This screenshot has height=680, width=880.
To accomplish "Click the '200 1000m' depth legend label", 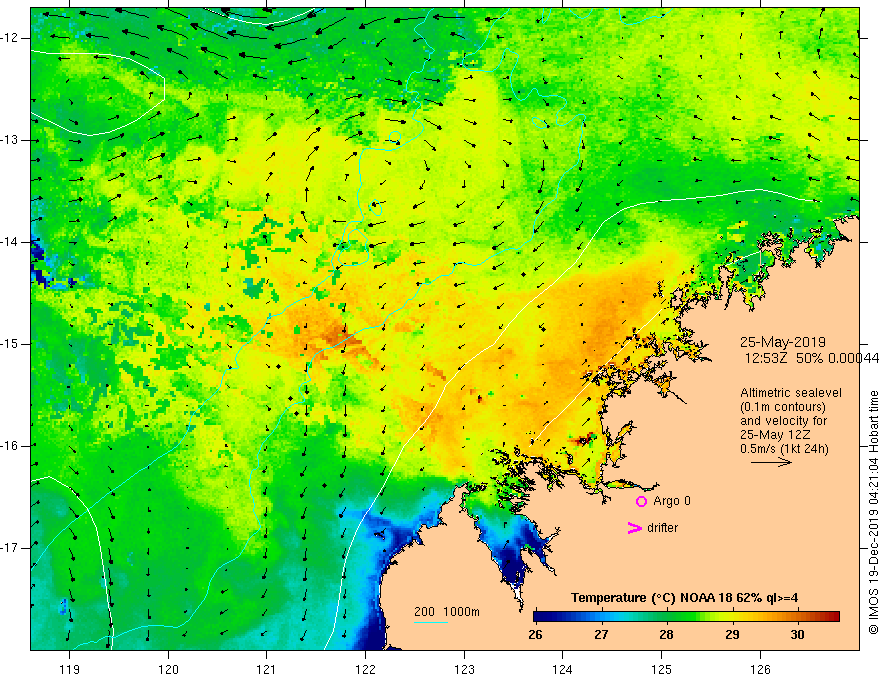I will click(447, 612).
